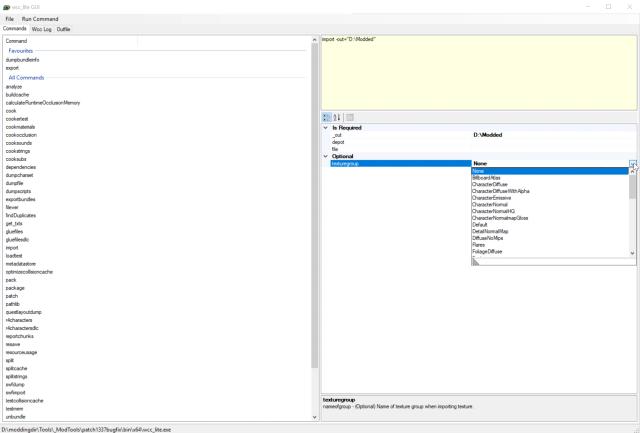Select the findDuplicates command
The height and width of the screenshot is (433, 640).
[x=21, y=215]
